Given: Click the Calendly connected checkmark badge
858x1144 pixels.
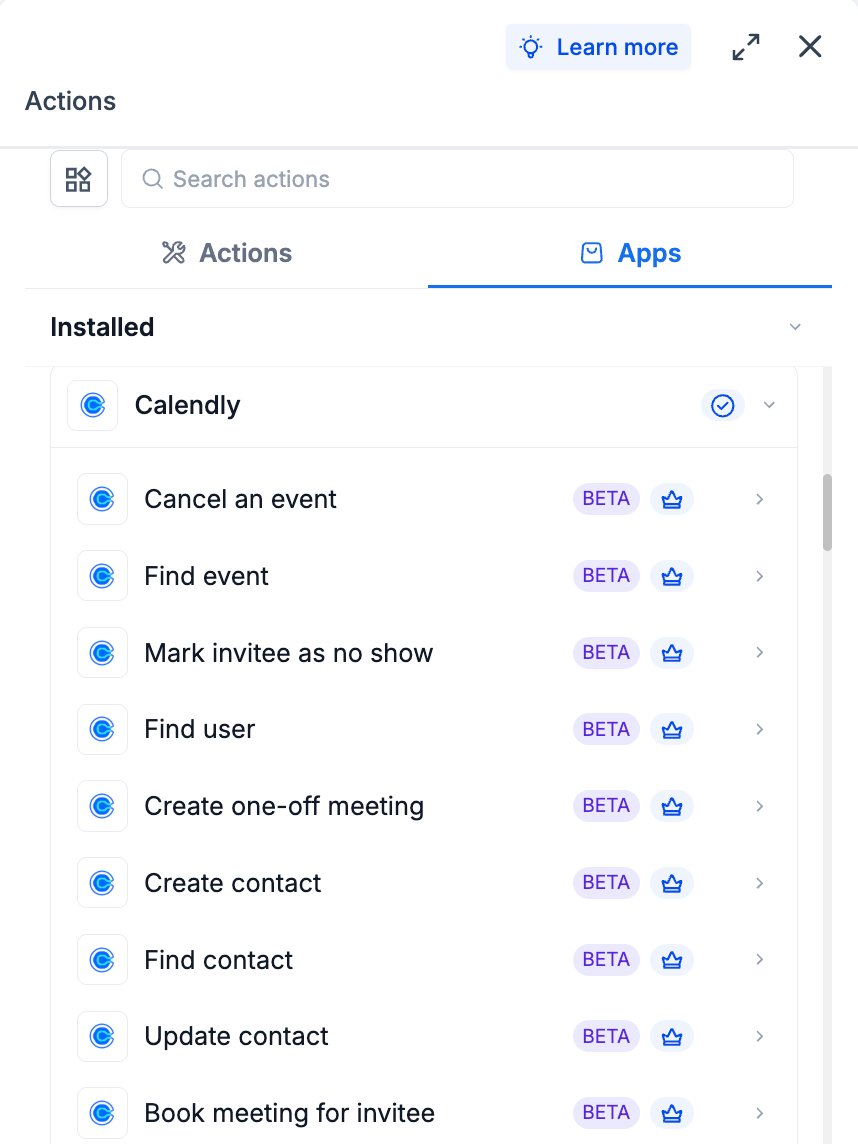Looking at the screenshot, I should (x=723, y=406).
